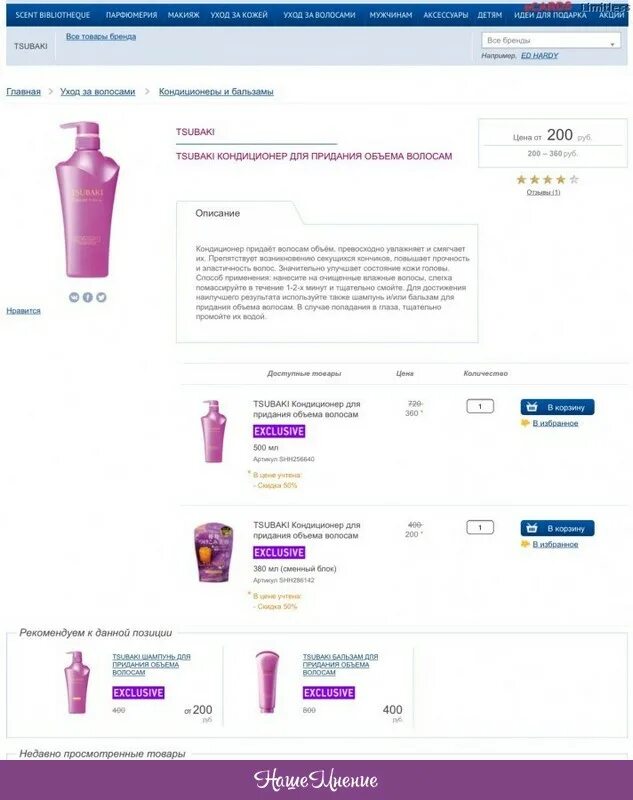Open recommended TSUBAKI шампунь thumbnail
Viewport: 633px width, 800px height.
click(77, 682)
